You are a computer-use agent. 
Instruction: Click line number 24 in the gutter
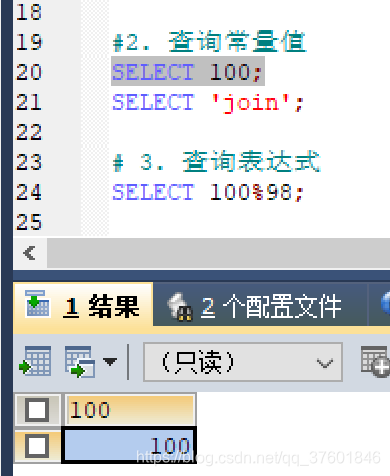(29, 192)
